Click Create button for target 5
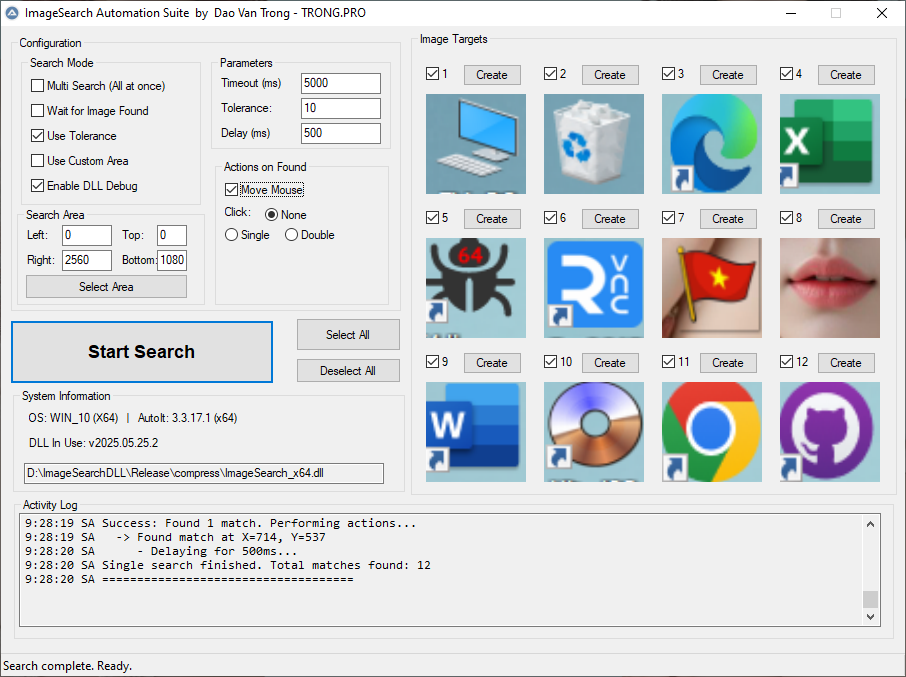906x677 pixels. point(492,218)
